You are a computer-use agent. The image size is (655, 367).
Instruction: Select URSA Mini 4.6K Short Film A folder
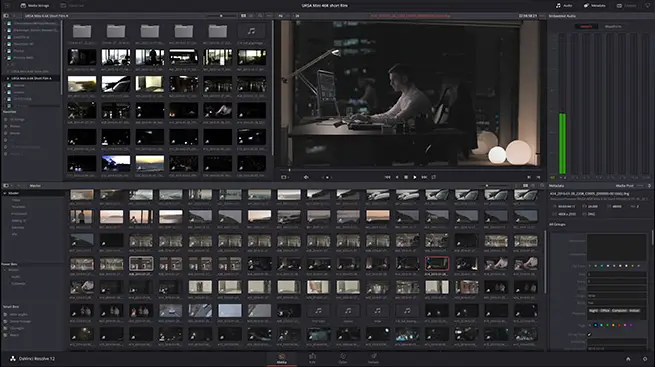(x=31, y=78)
